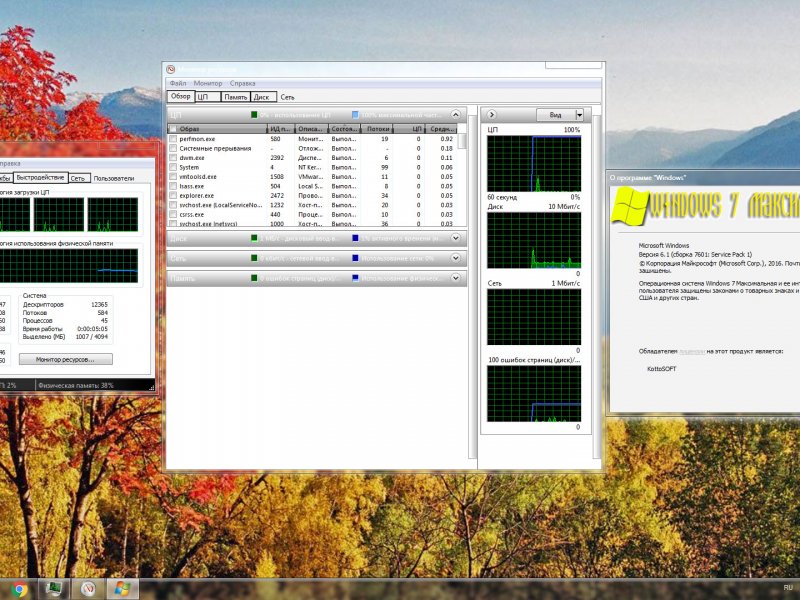800x600 pixels.
Task: Switch to the Обзор tab
Action: [x=181, y=96]
